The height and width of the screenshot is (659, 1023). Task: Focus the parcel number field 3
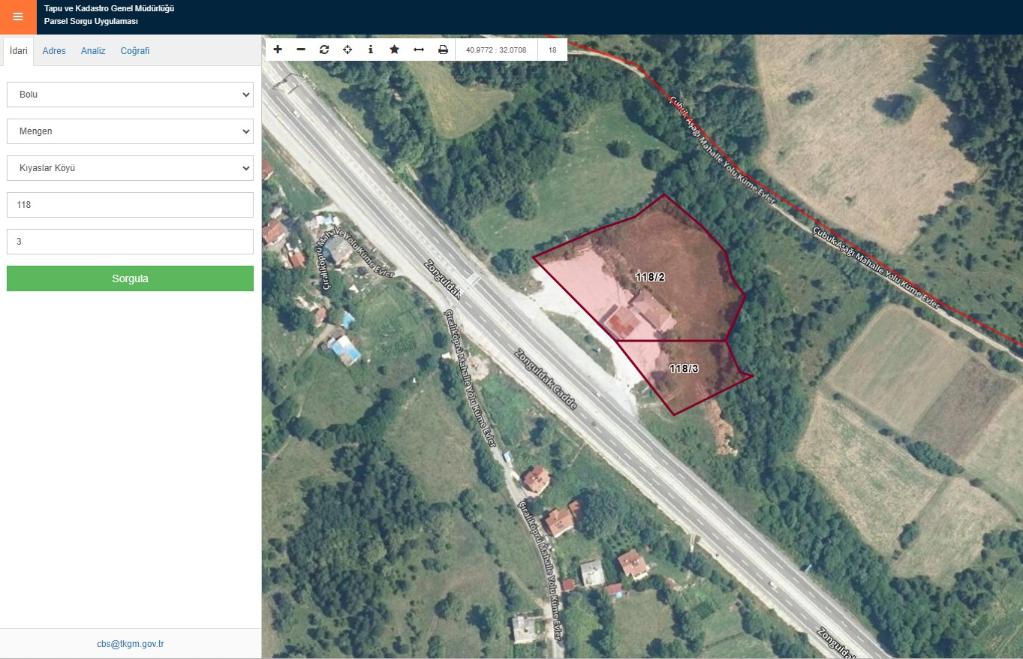pyautogui.click(x=130, y=241)
